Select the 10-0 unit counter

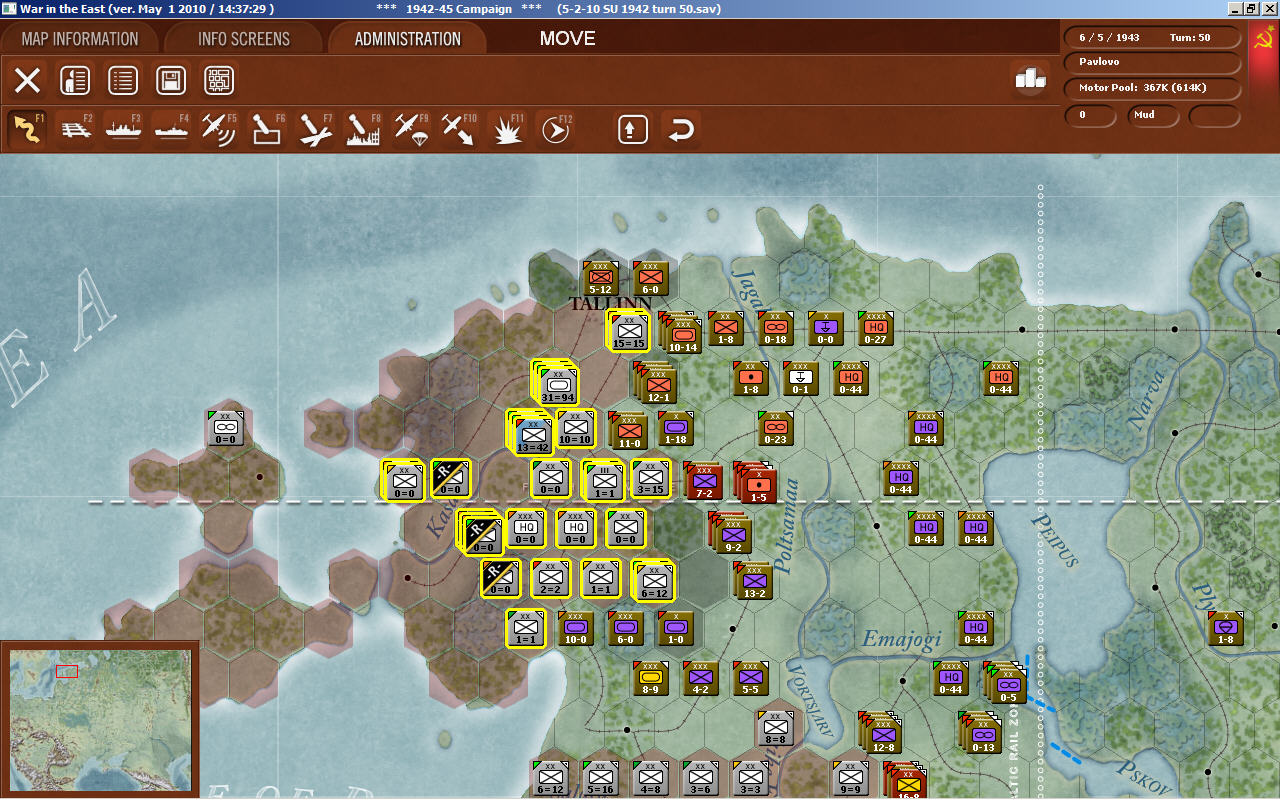[575, 628]
